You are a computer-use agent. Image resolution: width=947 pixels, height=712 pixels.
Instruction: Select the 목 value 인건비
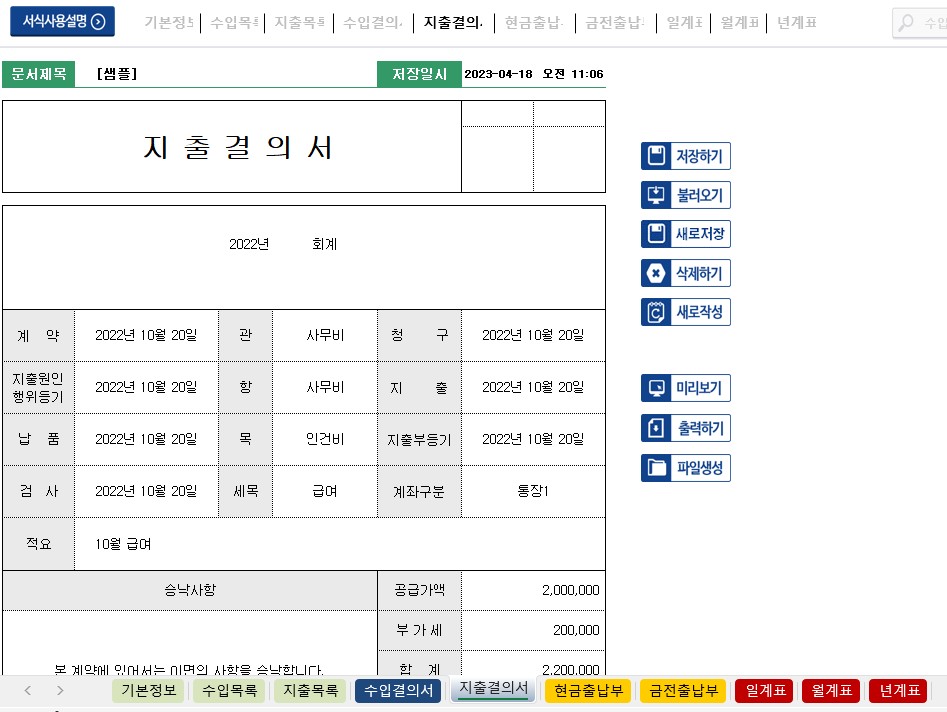(x=325, y=439)
